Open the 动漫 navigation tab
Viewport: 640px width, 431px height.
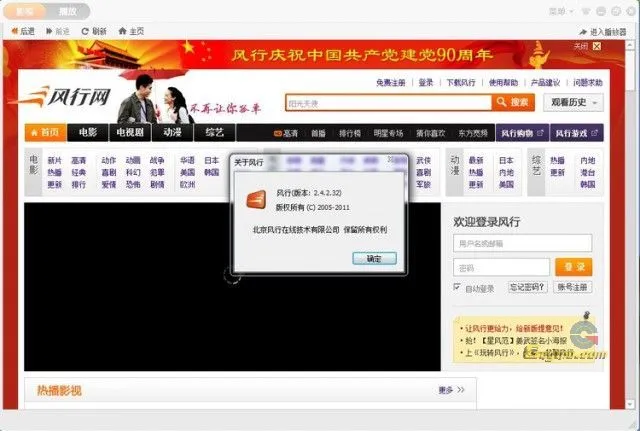click(173, 133)
